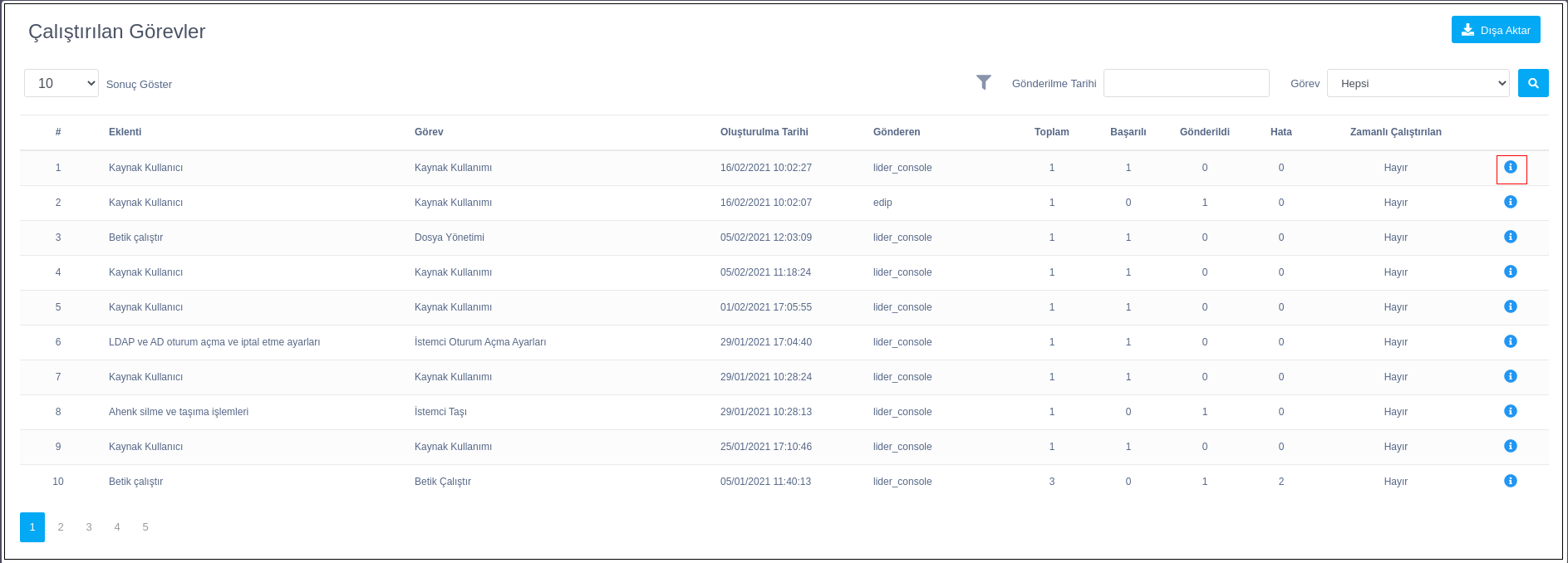
Task: Show details for İstemci Oturum Açma Ayarları
Action: click(x=1510, y=342)
